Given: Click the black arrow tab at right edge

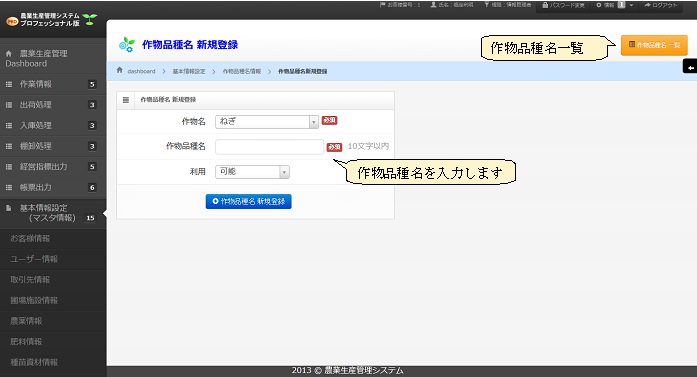Looking at the screenshot, I should coord(690,67).
